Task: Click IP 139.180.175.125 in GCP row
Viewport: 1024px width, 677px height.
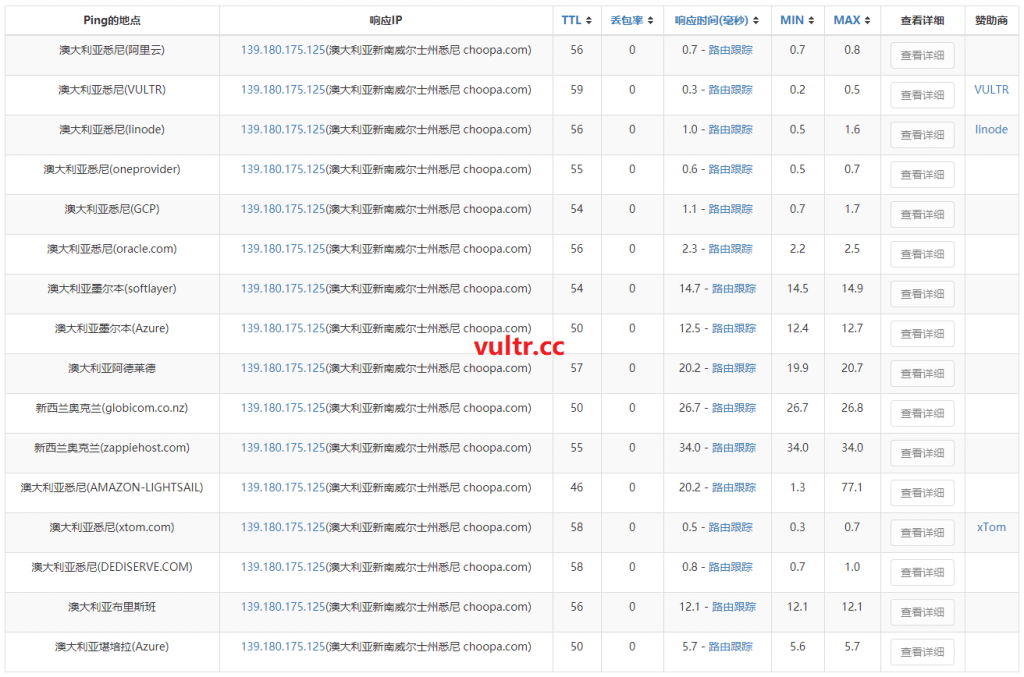Action: tap(283, 209)
